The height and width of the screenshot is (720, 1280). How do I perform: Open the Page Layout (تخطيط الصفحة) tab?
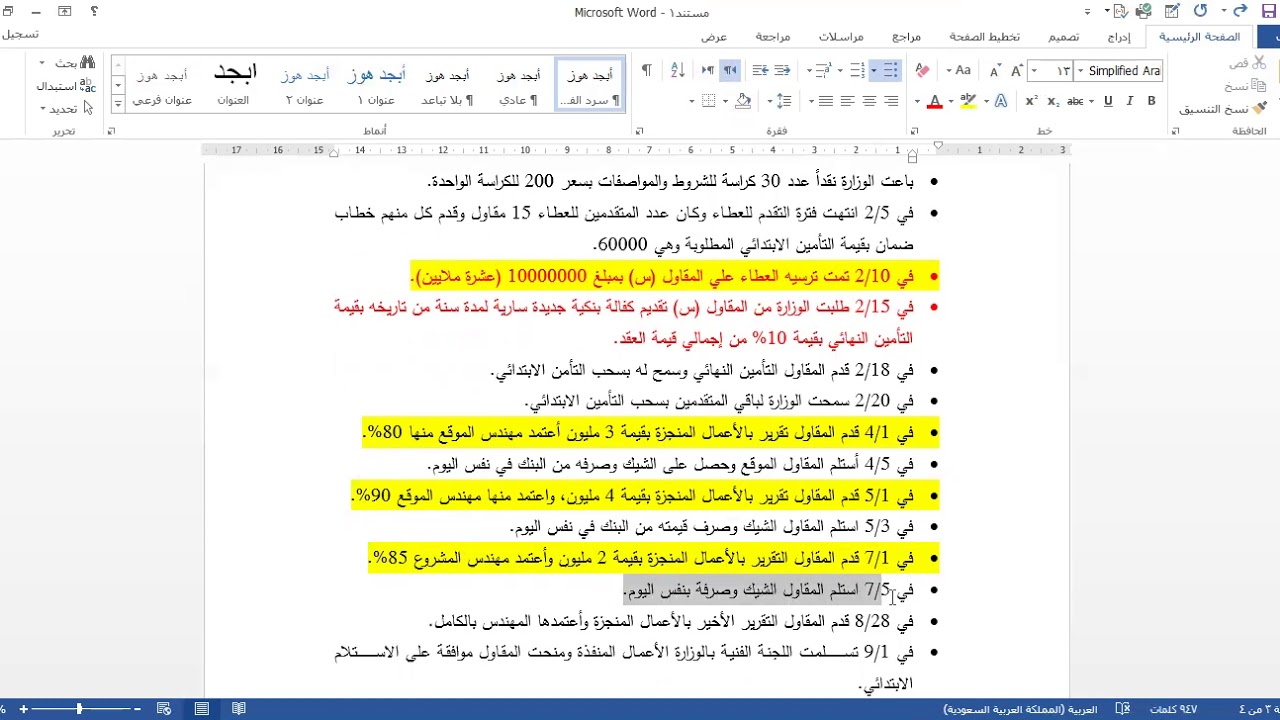point(984,37)
